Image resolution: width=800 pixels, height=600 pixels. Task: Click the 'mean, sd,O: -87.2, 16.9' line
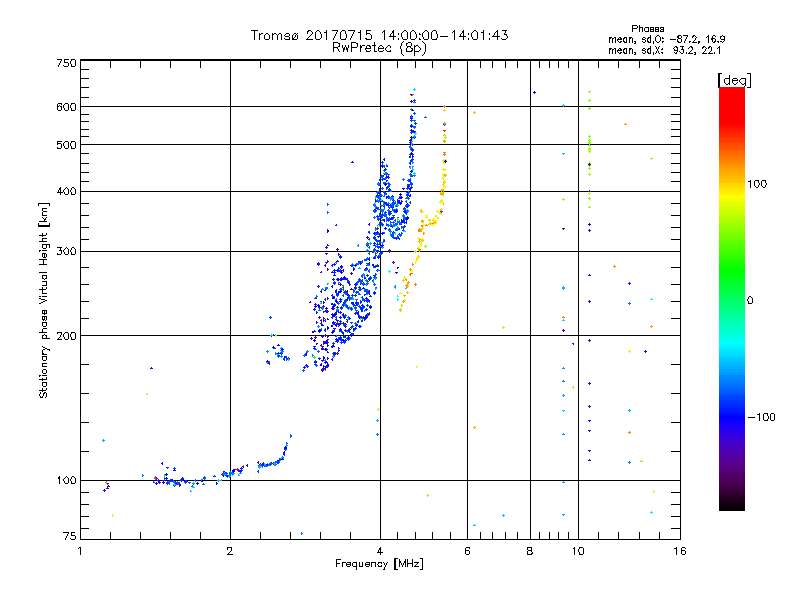(x=666, y=39)
